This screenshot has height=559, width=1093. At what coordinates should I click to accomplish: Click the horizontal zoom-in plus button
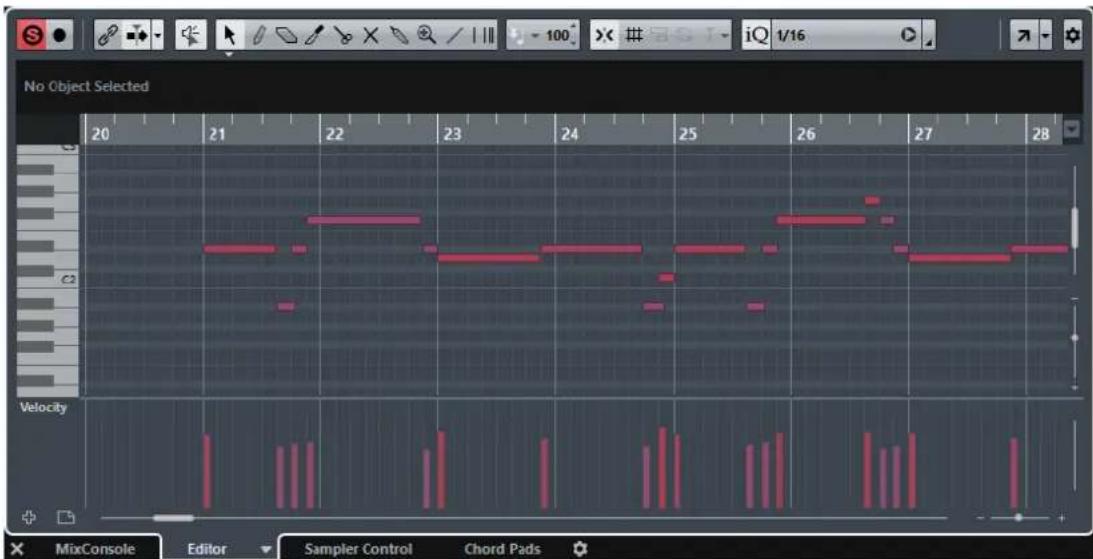1062,518
